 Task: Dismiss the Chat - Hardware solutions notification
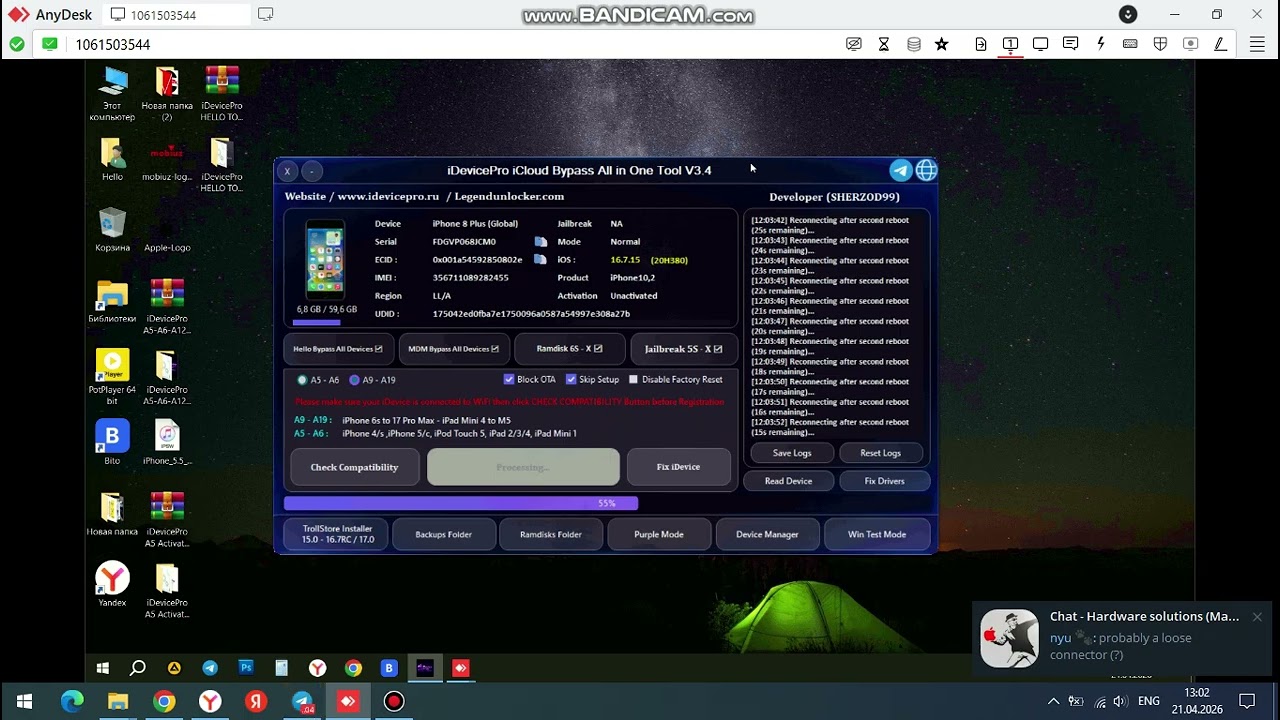1257,617
